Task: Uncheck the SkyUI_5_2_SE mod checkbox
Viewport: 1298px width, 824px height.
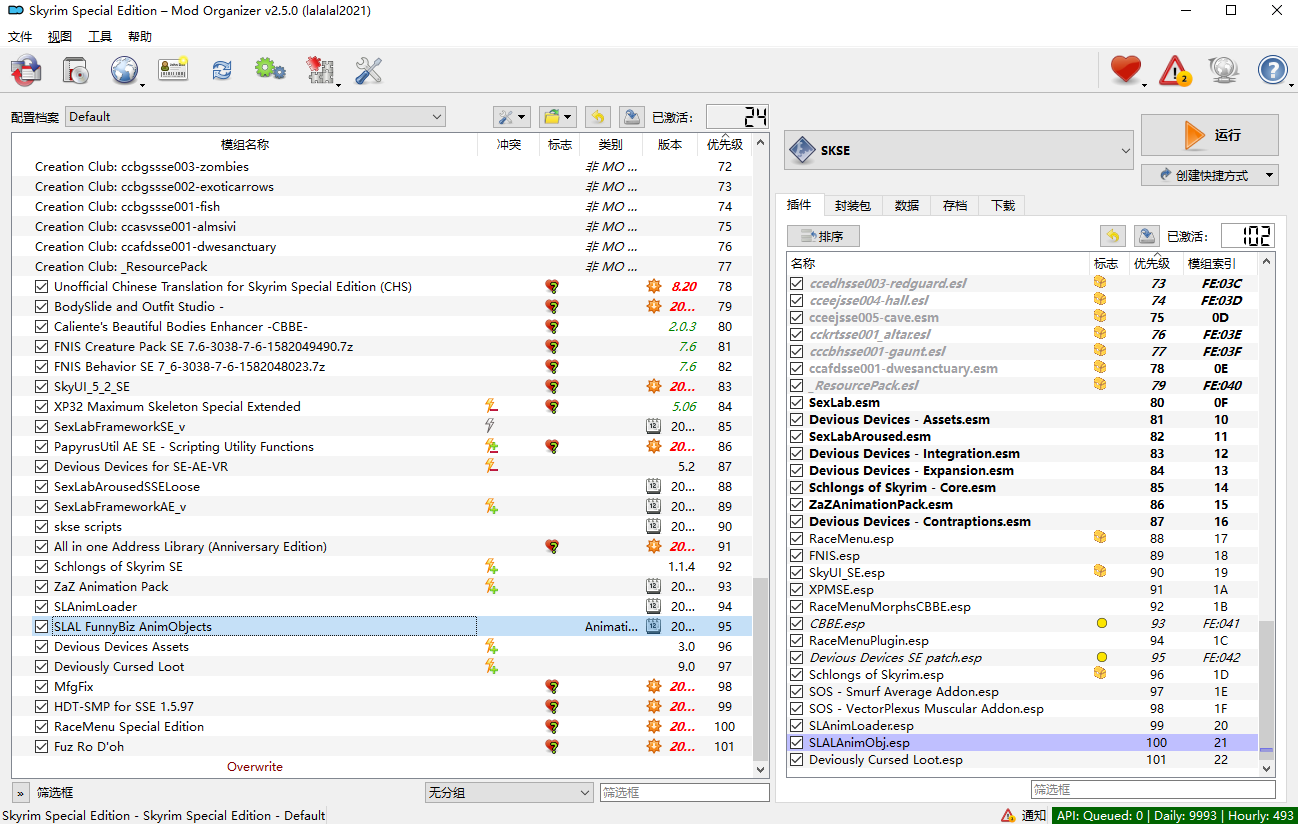Action: [41, 387]
